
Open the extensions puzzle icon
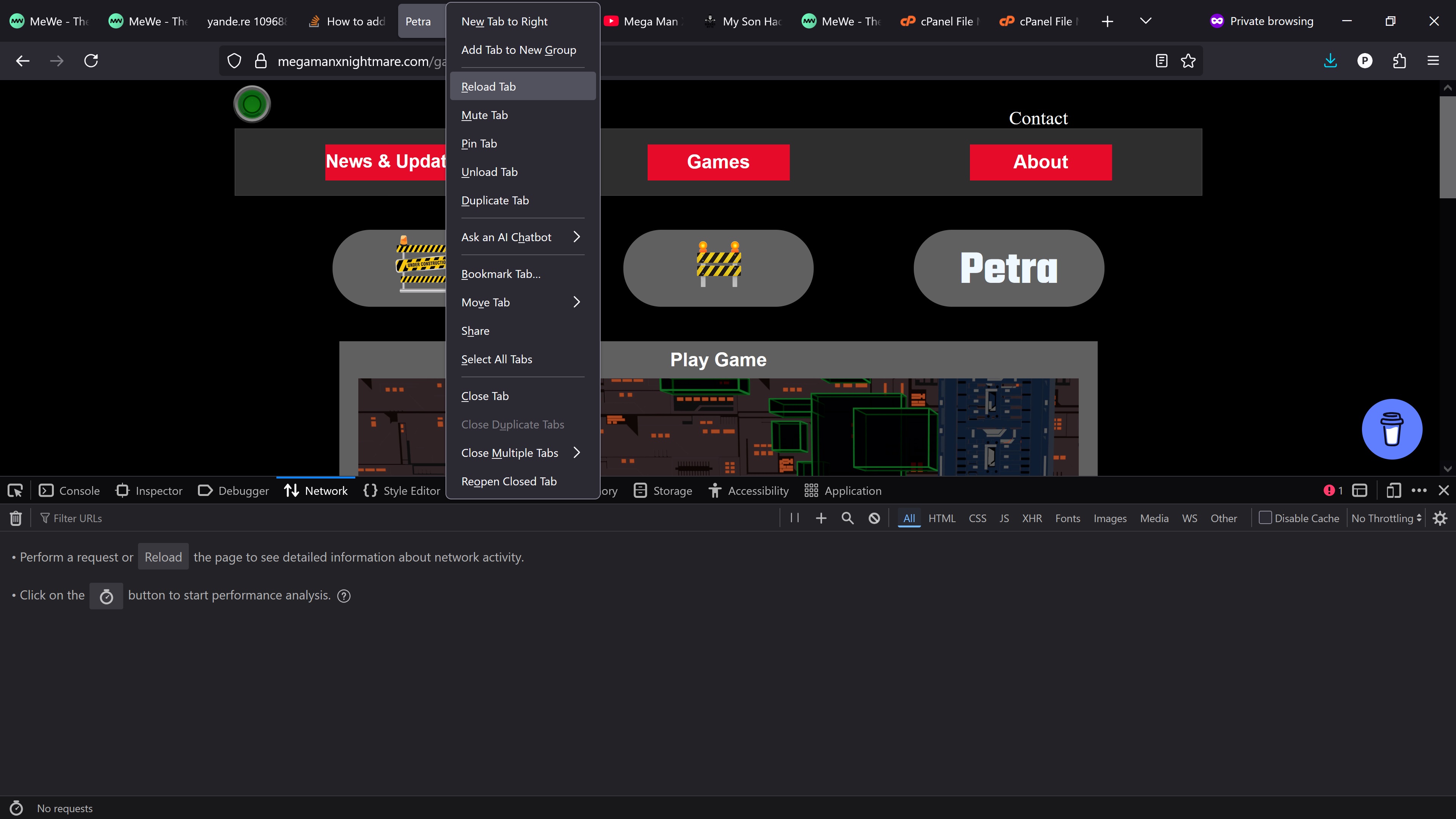tap(1400, 61)
